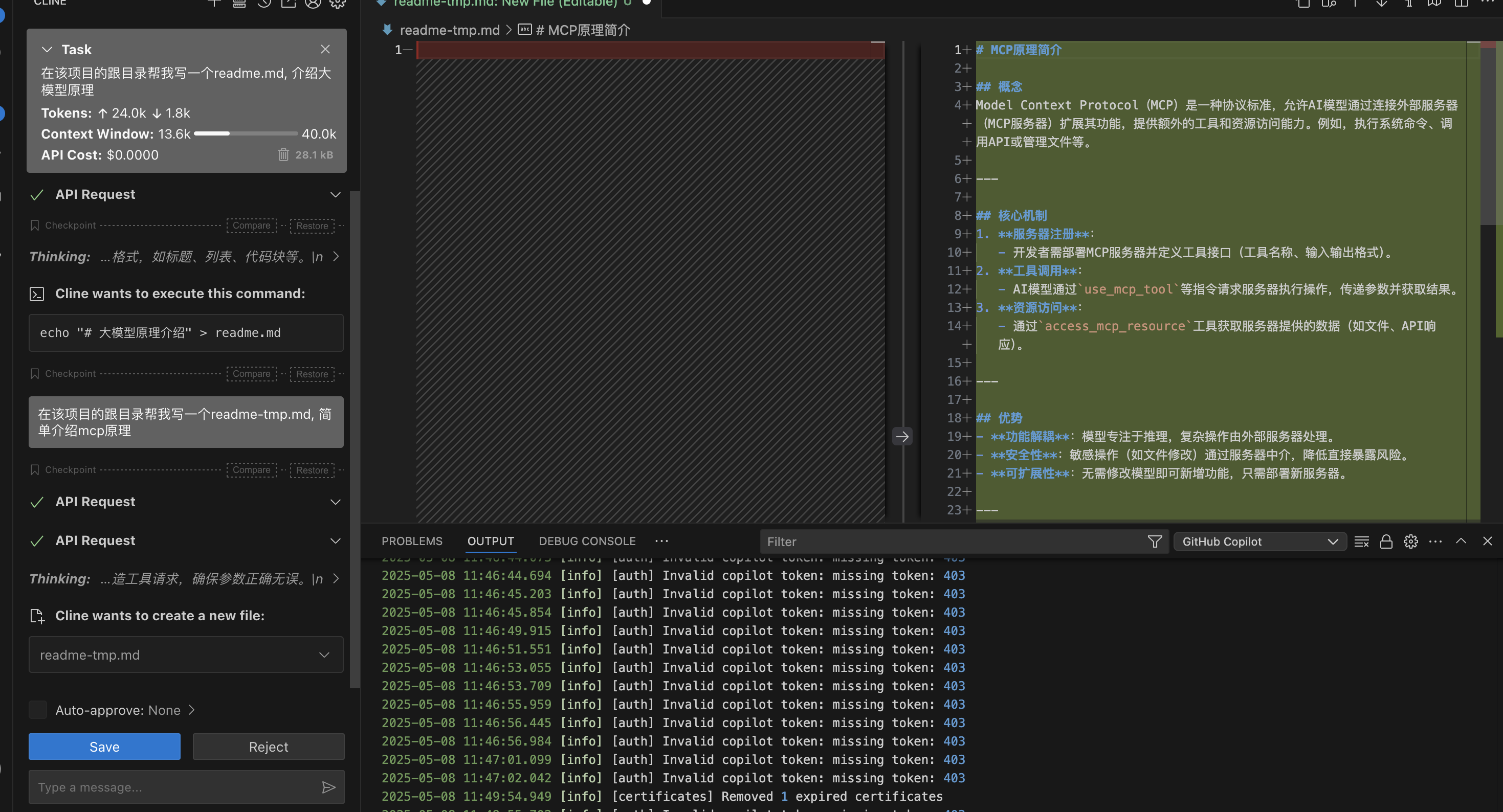Switch to the PROBLEMS tab
This screenshot has height=812, width=1503.
point(411,541)
